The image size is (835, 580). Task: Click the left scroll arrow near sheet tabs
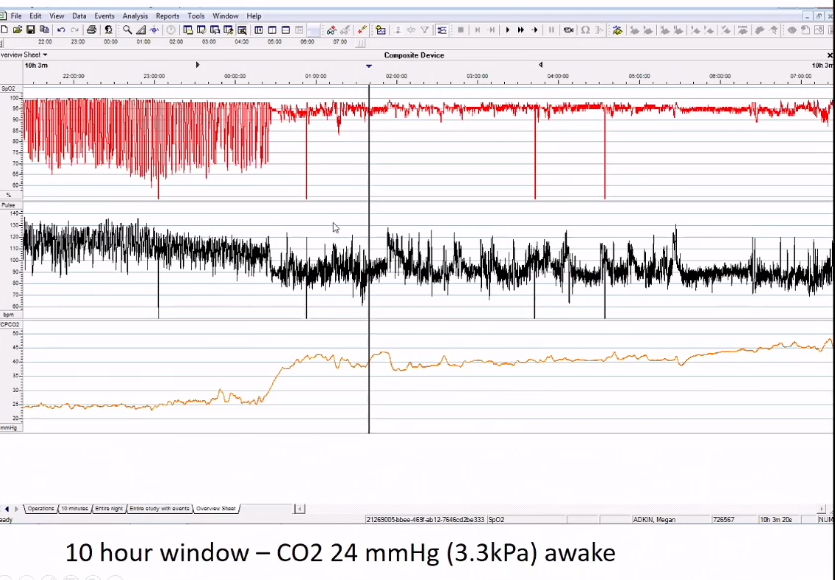tap(8, 508)
